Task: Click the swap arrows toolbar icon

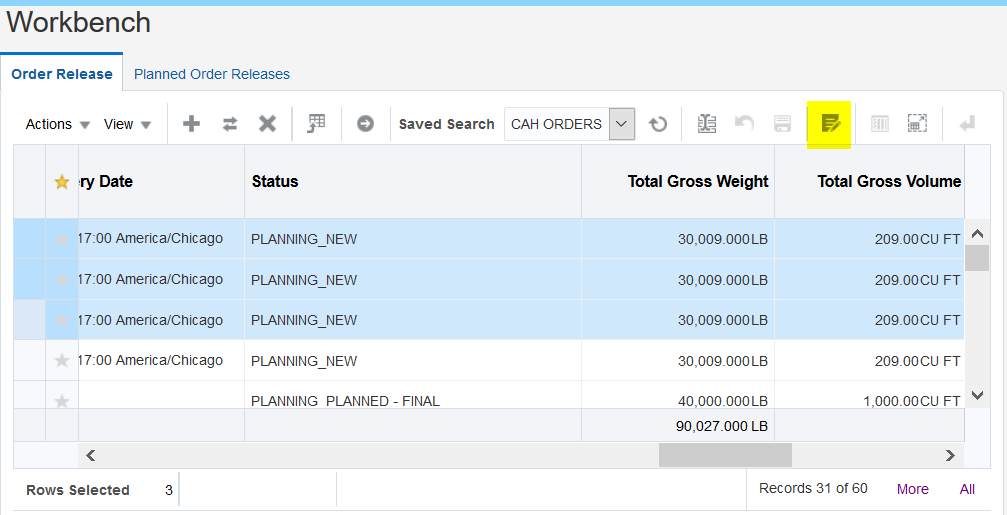Action: pos(230,124)
